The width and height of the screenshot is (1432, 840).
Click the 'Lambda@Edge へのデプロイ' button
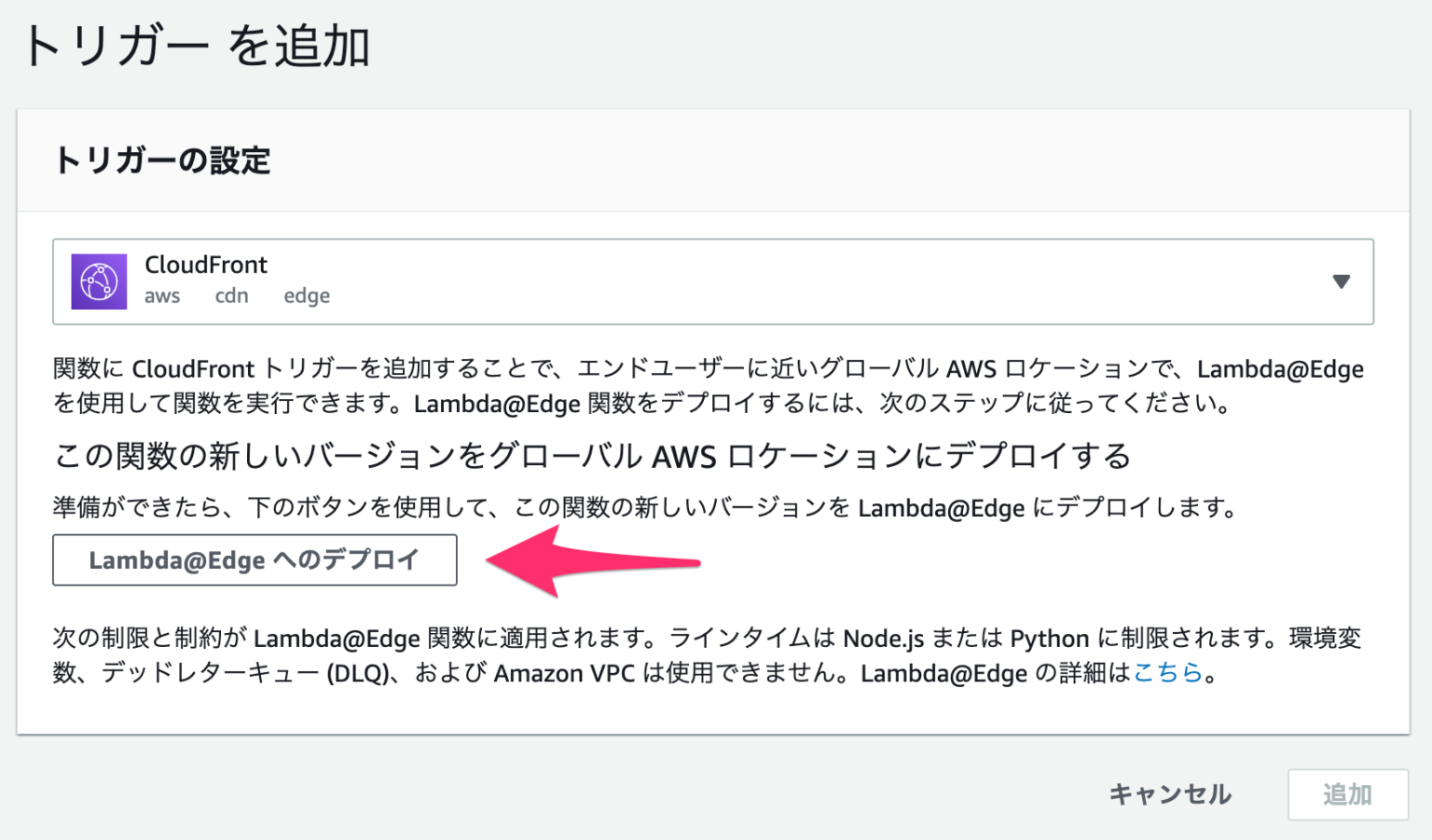coord(255,559)
